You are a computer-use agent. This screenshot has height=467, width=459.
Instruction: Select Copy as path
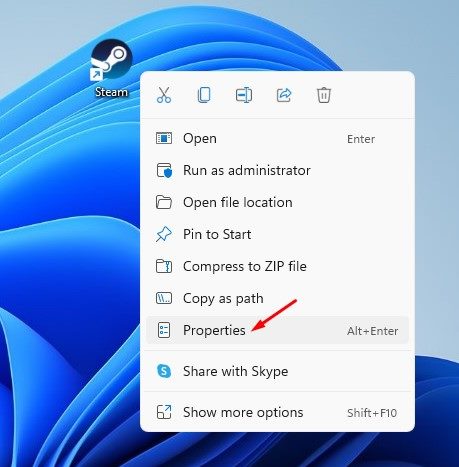click(277, 298)
